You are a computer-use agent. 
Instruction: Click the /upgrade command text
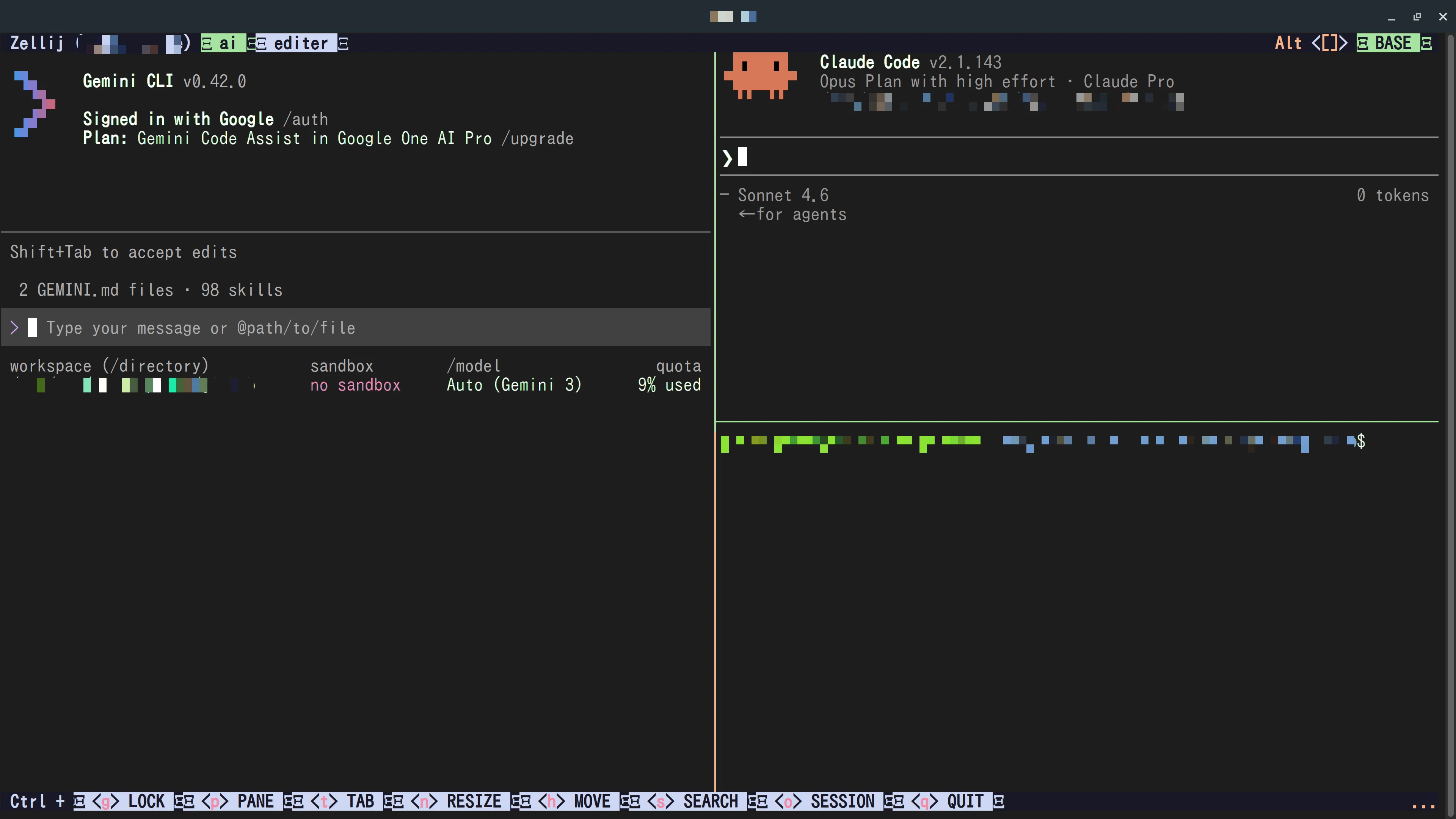pos(538,138)
